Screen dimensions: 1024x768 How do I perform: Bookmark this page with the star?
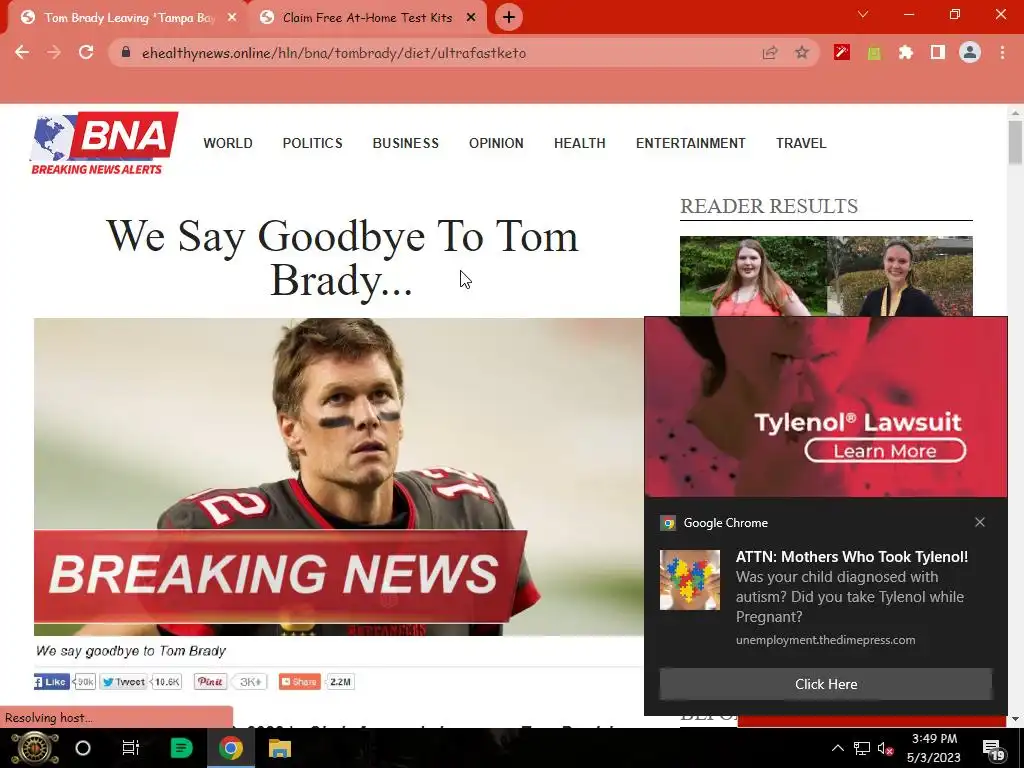[802, 53]
